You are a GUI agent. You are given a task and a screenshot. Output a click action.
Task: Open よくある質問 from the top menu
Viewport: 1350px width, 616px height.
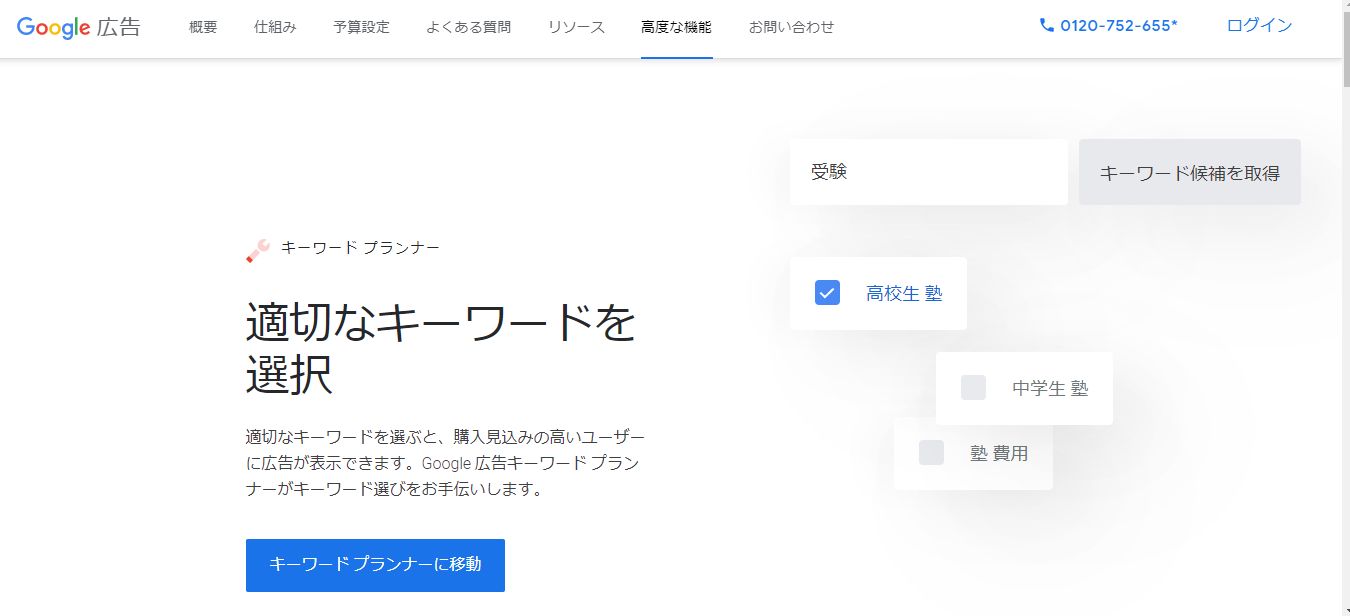pos(468,27)
